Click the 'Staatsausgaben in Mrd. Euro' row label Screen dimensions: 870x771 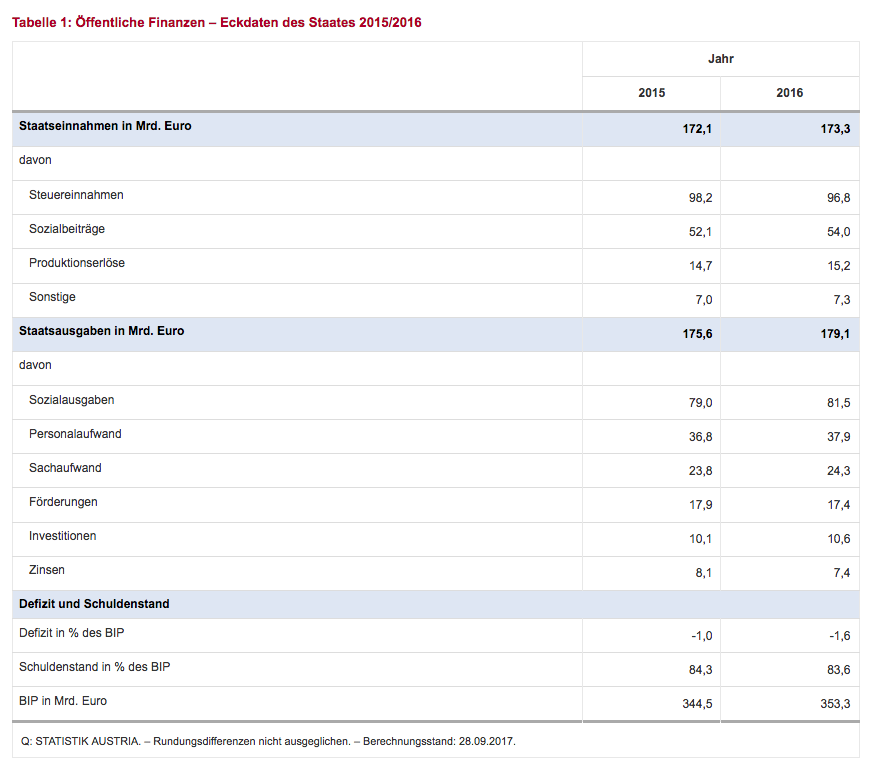click(102, 331)
